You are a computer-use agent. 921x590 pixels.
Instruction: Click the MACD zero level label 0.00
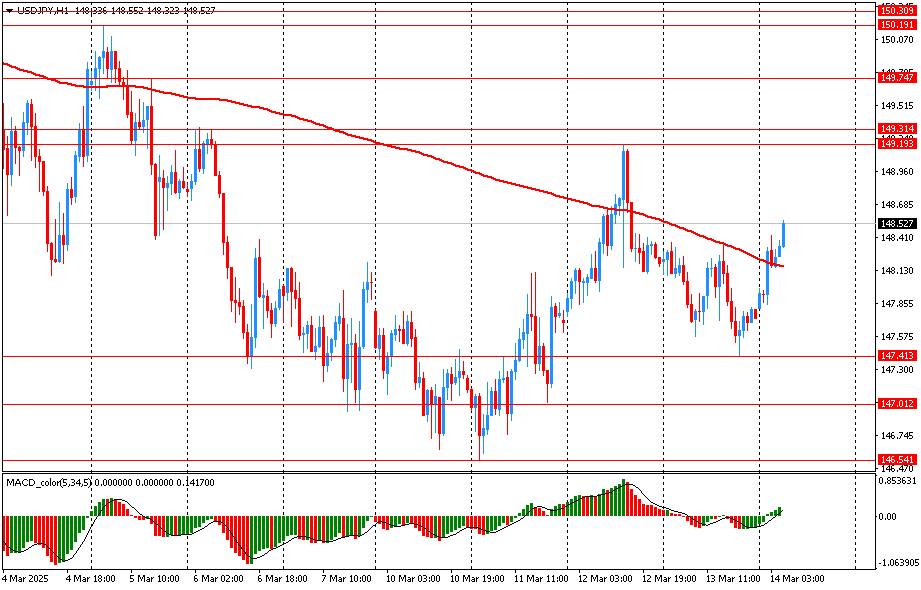coord(886,516)
